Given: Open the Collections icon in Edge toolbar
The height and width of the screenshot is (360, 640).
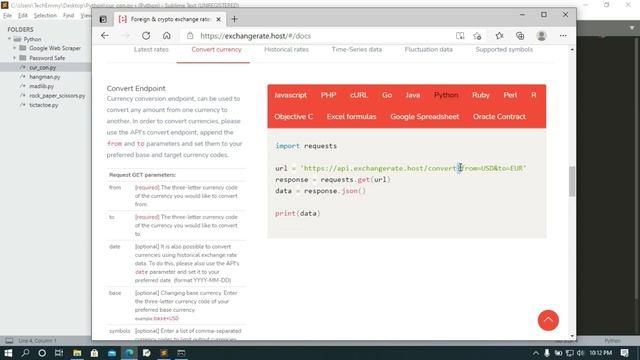Looking at the screenshot, I should point(520,36).
